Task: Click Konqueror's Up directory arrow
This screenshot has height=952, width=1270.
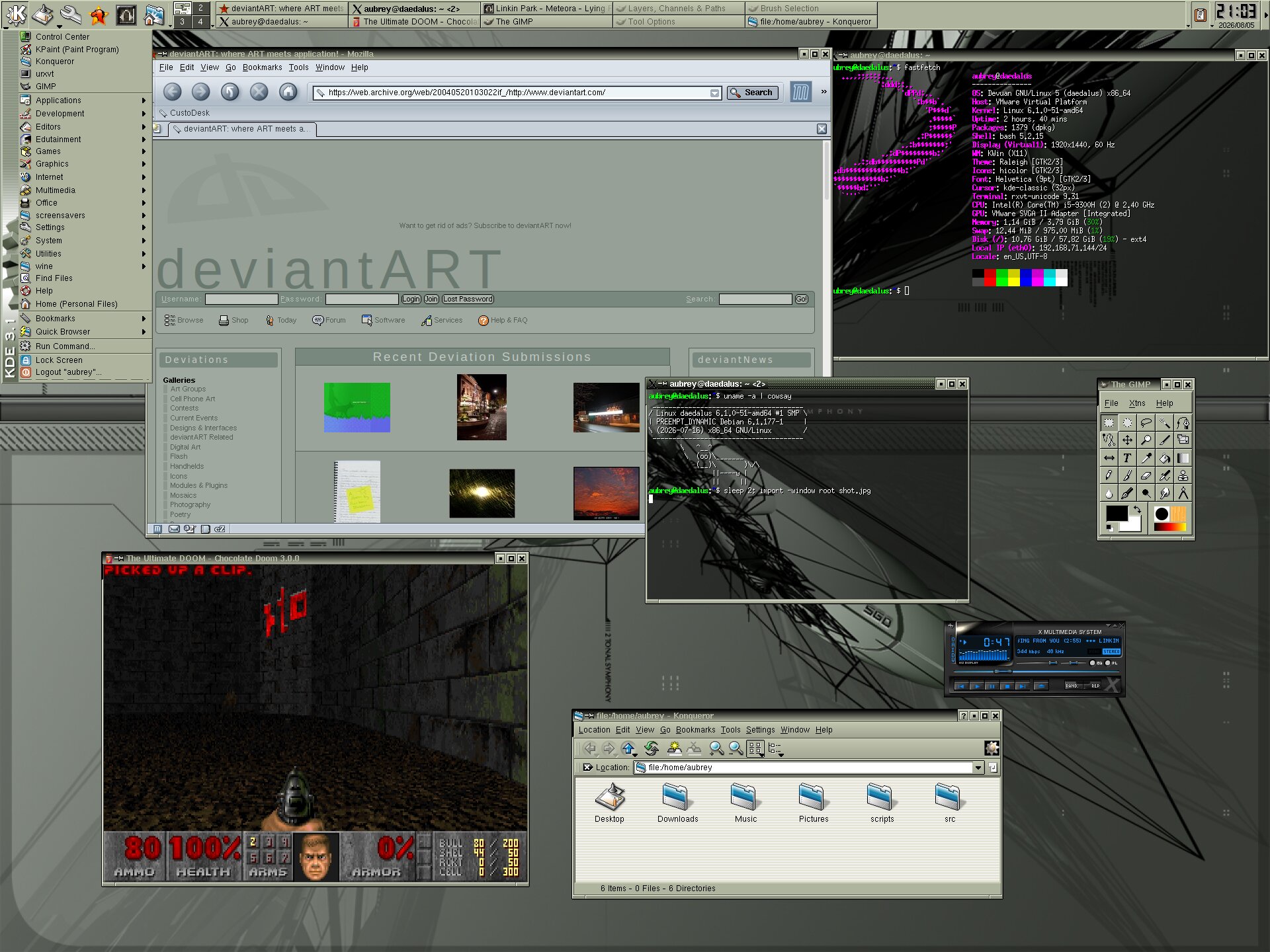Action: [628, 748]
